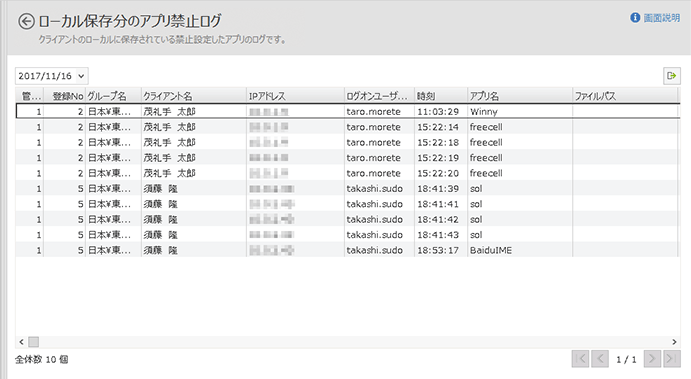Select the 18:53:17 time cell

coord(441,250)
